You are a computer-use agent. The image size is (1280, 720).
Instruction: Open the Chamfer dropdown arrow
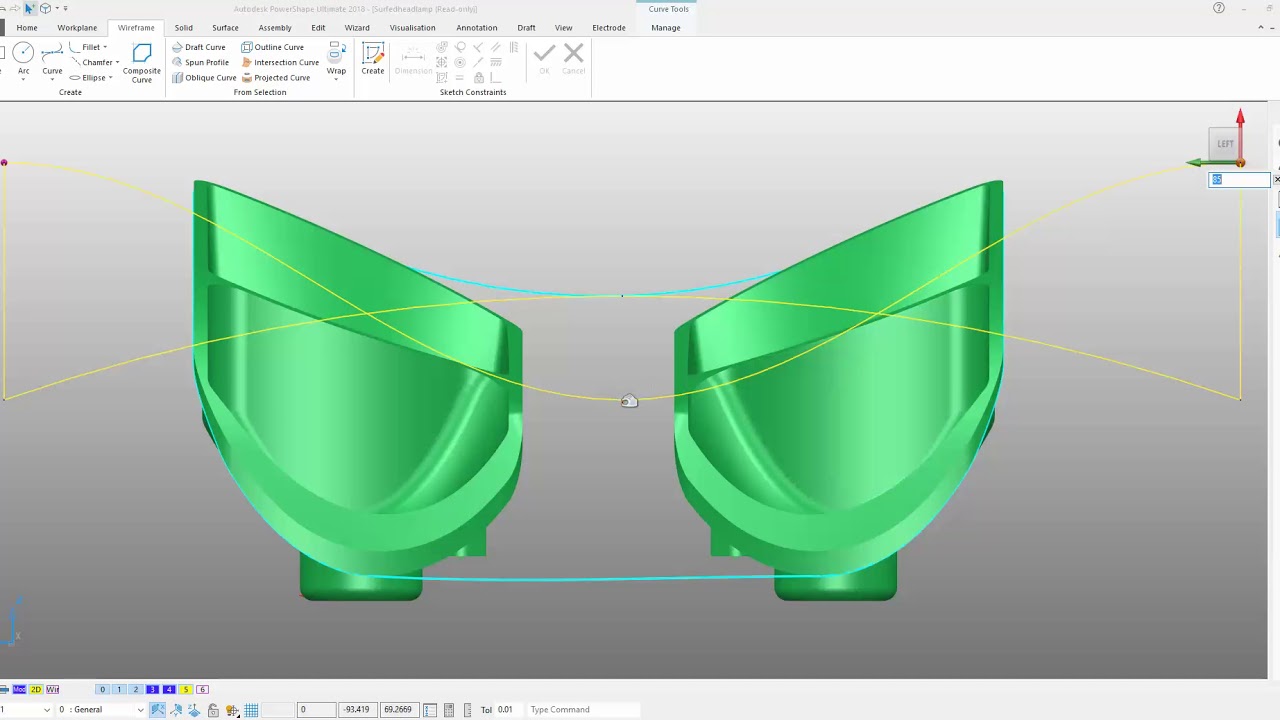tap(117, 62)
